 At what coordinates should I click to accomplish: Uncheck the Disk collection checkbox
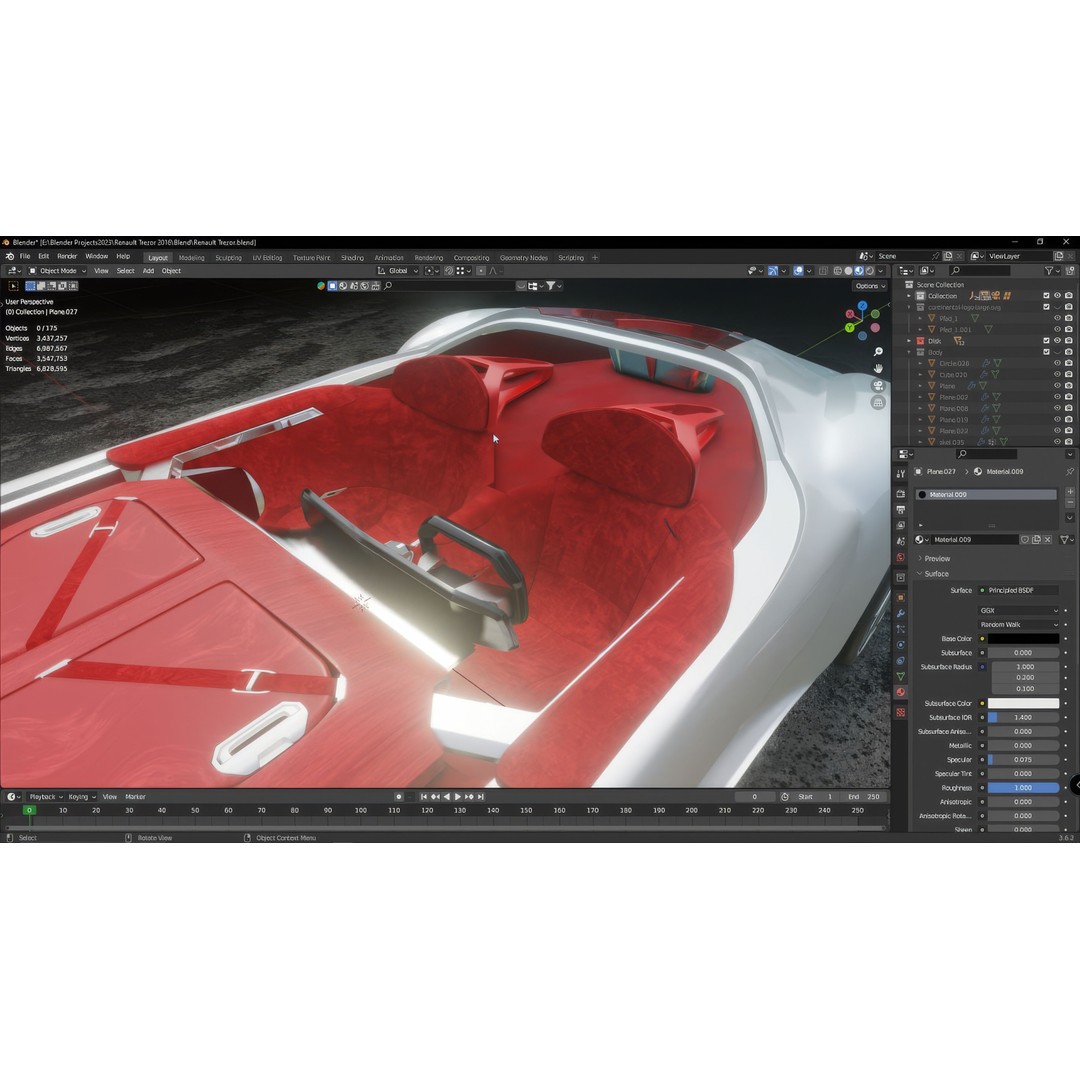coord(1046,341)
